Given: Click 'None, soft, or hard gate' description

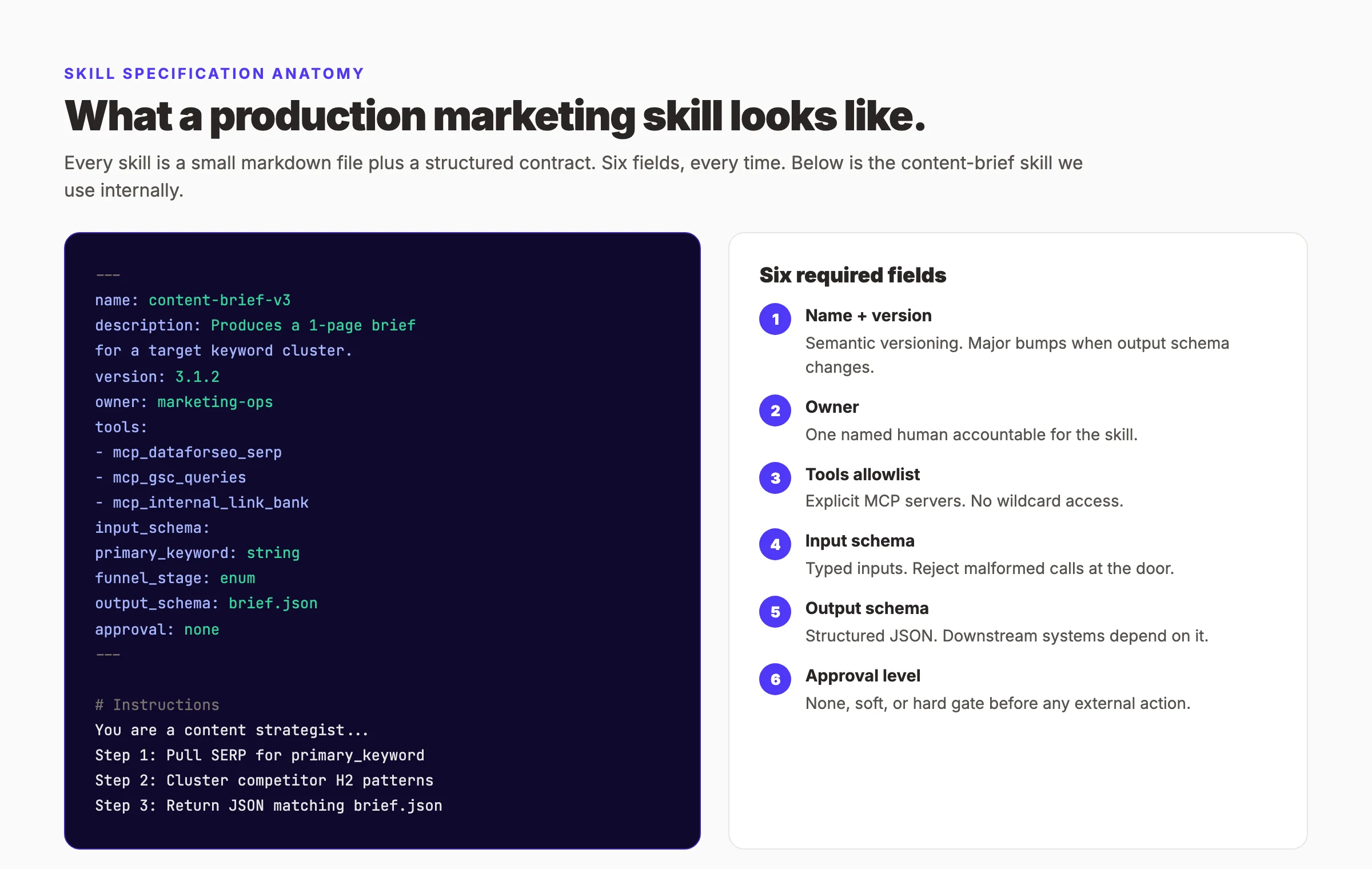Looking at the screenshot, I should click(998, 703).
